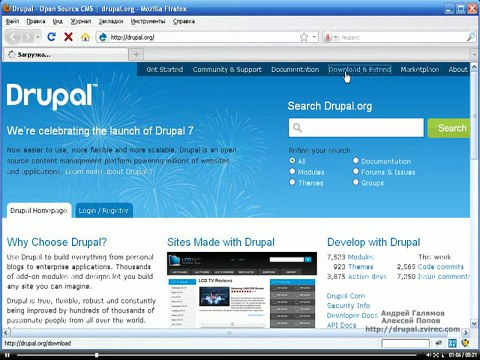Click the horizontal scrollbar left arrow
This screenshot has width=480, height=360.
point(6,332)
